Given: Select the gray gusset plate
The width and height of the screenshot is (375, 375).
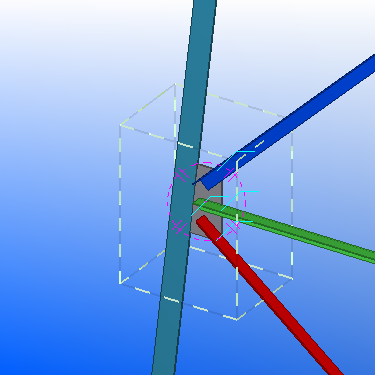Looking at the screenshot, I should [208, 199].
